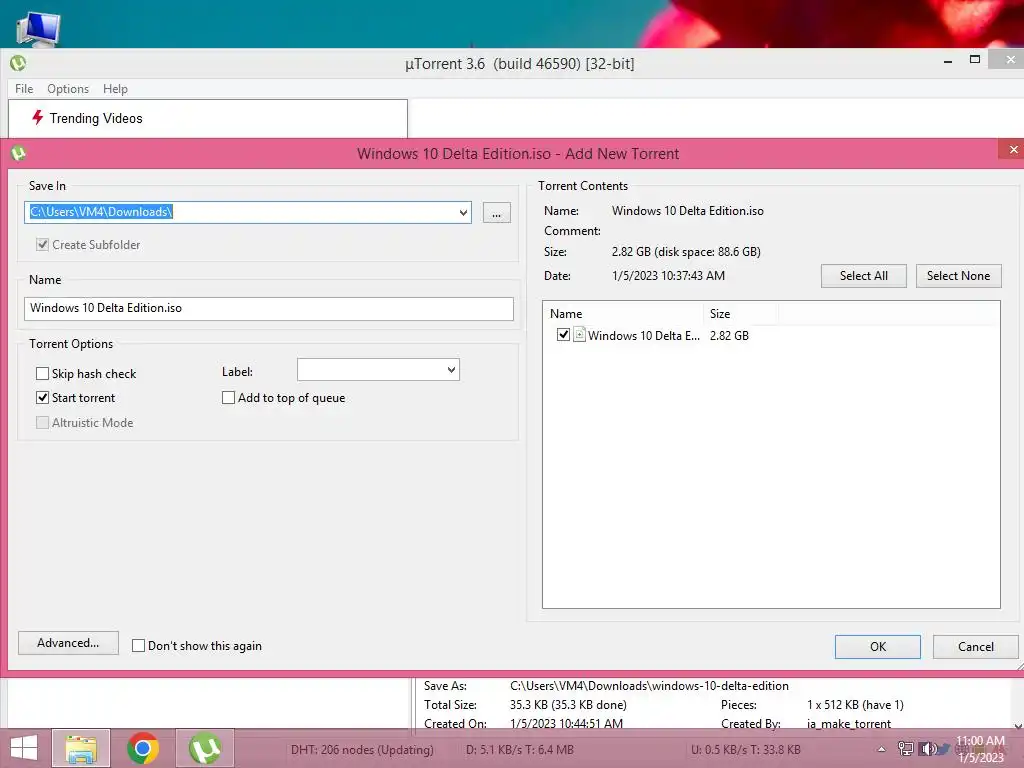Click the 2.82 GB size cell

[x=729, y=336]
